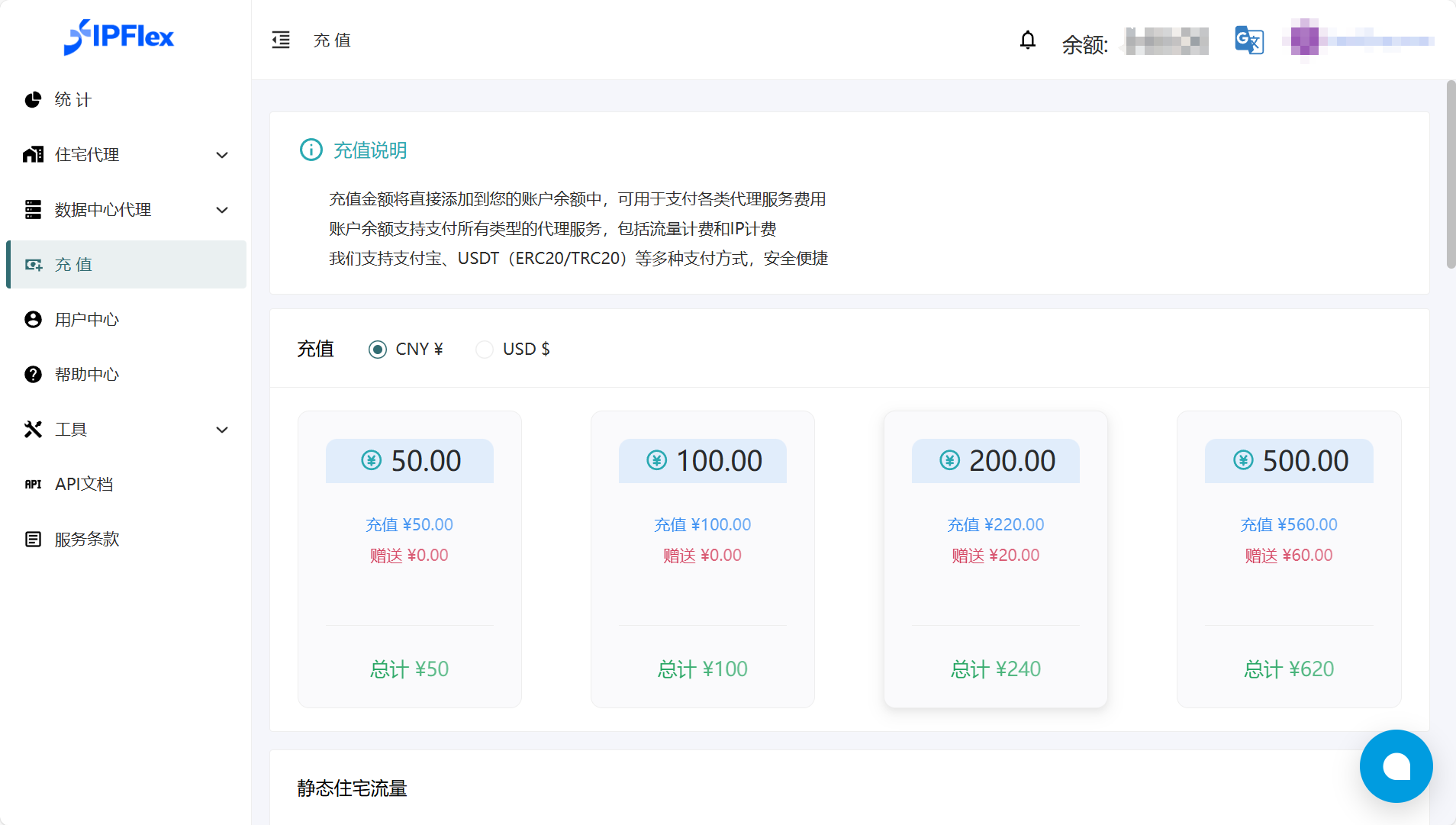The width and height of the screenshot is (1456, 825).
Task: Choose the 50.00 recharge package
Action: [410, 559]
